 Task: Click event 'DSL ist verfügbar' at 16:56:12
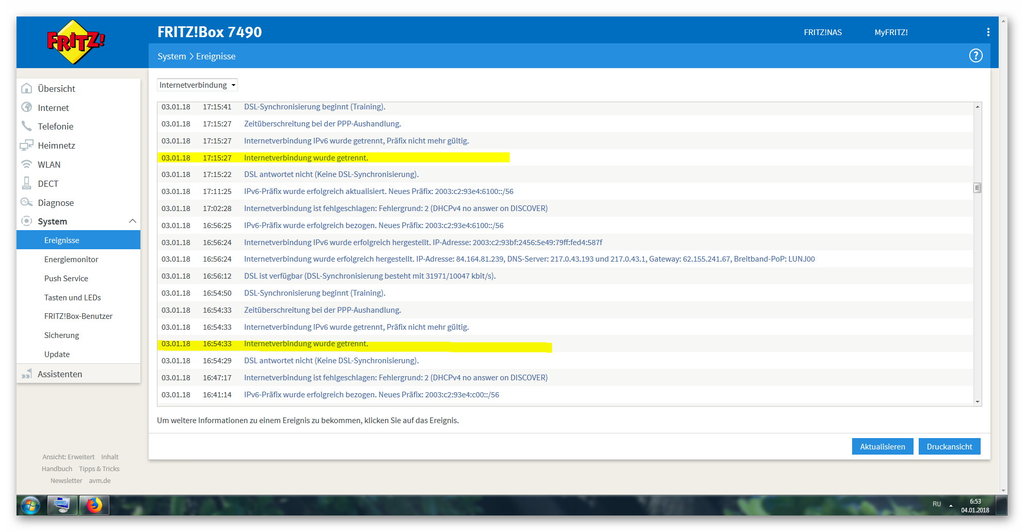pyautogui.click(x=566, y=276)
